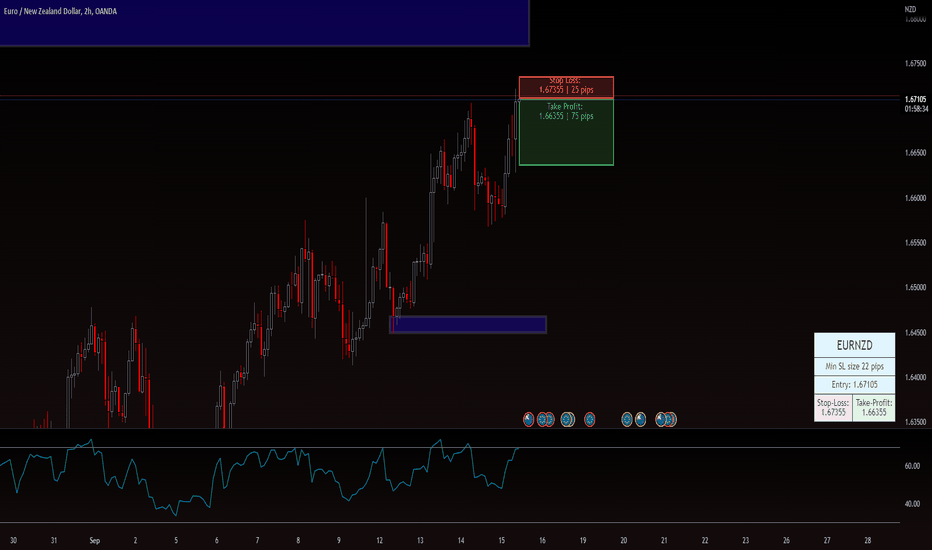Select the teal RSI indicator line
The height and width of the screenshot is (550, 932).
259,477
